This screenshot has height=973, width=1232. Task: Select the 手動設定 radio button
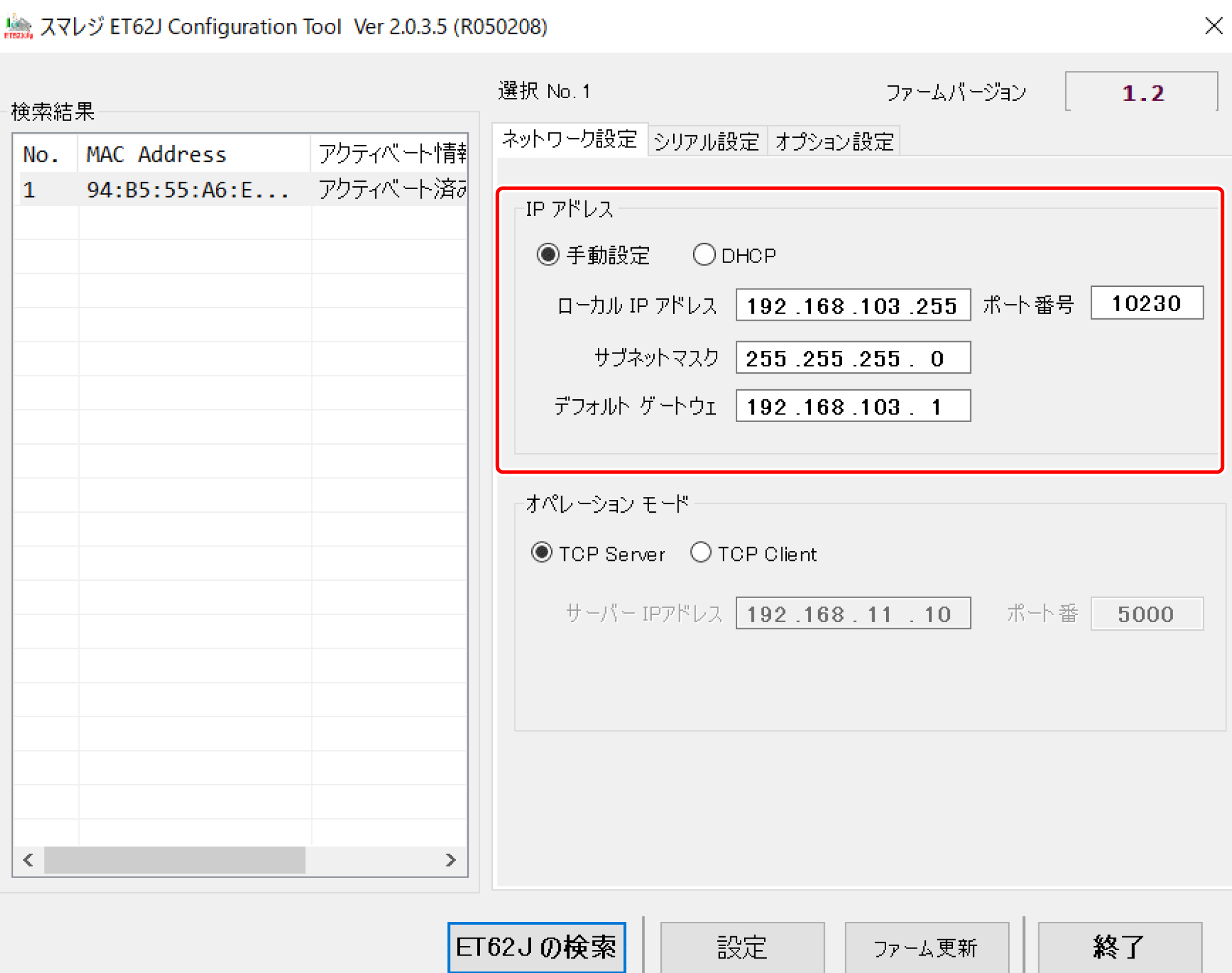click(x=548, y=255)
